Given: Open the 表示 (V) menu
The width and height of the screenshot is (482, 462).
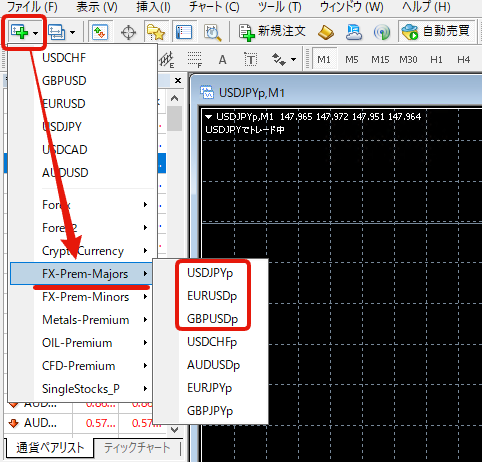Looking at the screenshot, I should coord(97,7).
